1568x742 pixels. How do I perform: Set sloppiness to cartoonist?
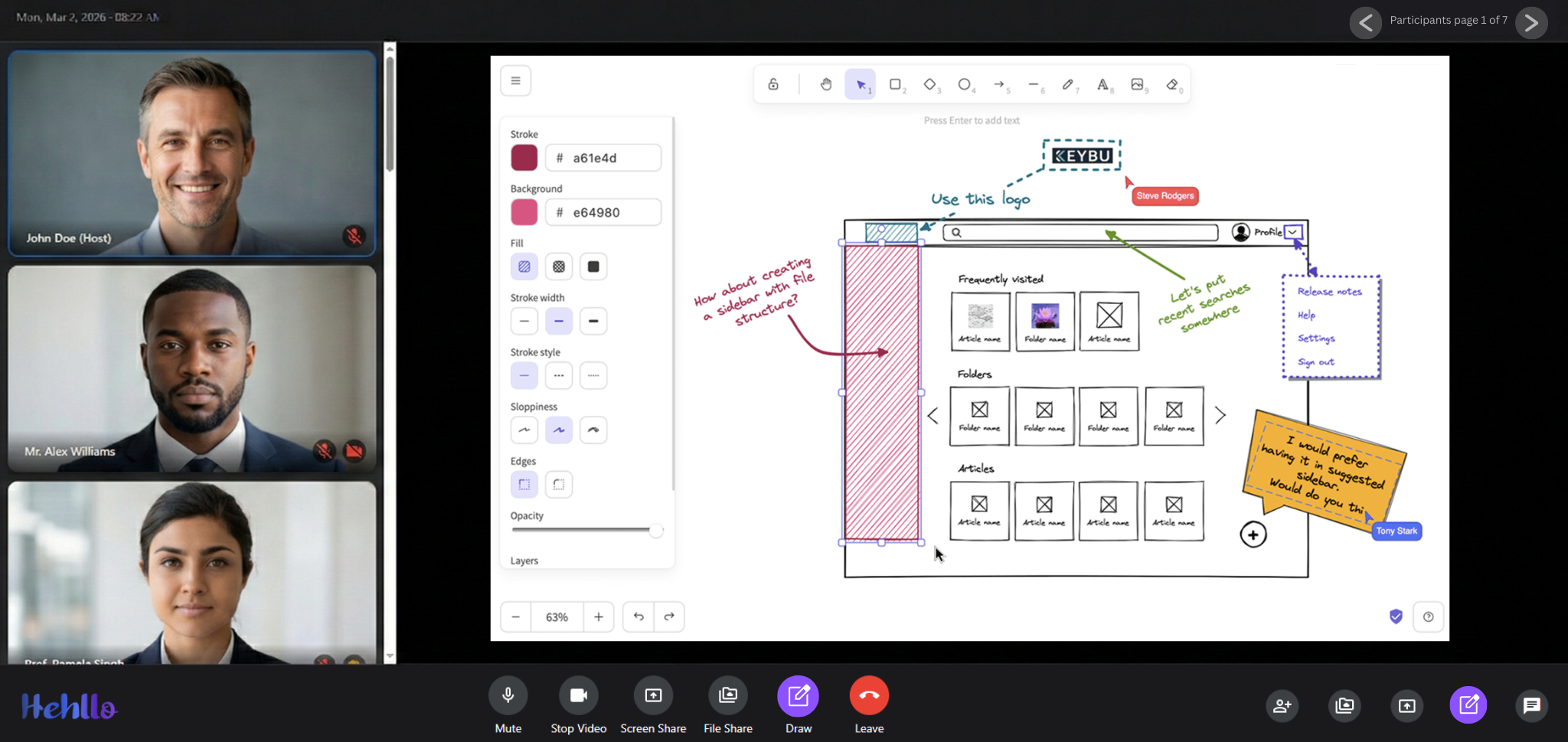[x=593, y=430]
